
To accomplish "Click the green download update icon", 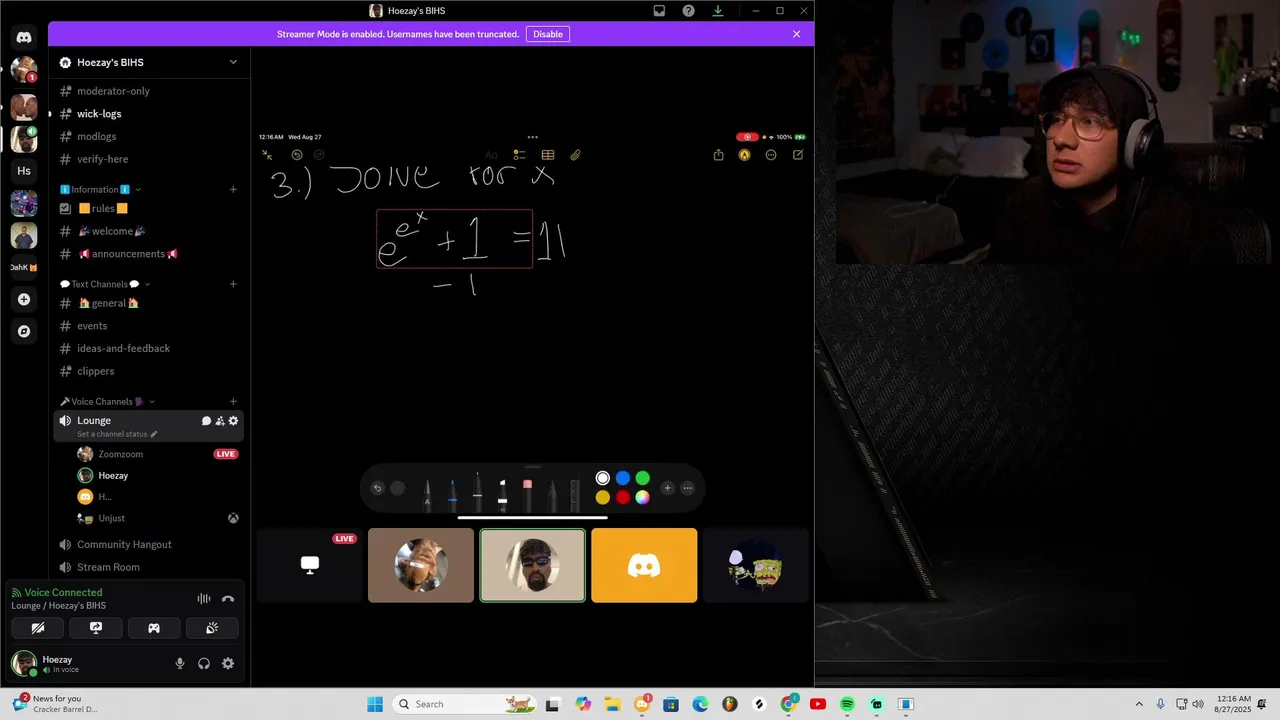I will (x=717, y=11).
